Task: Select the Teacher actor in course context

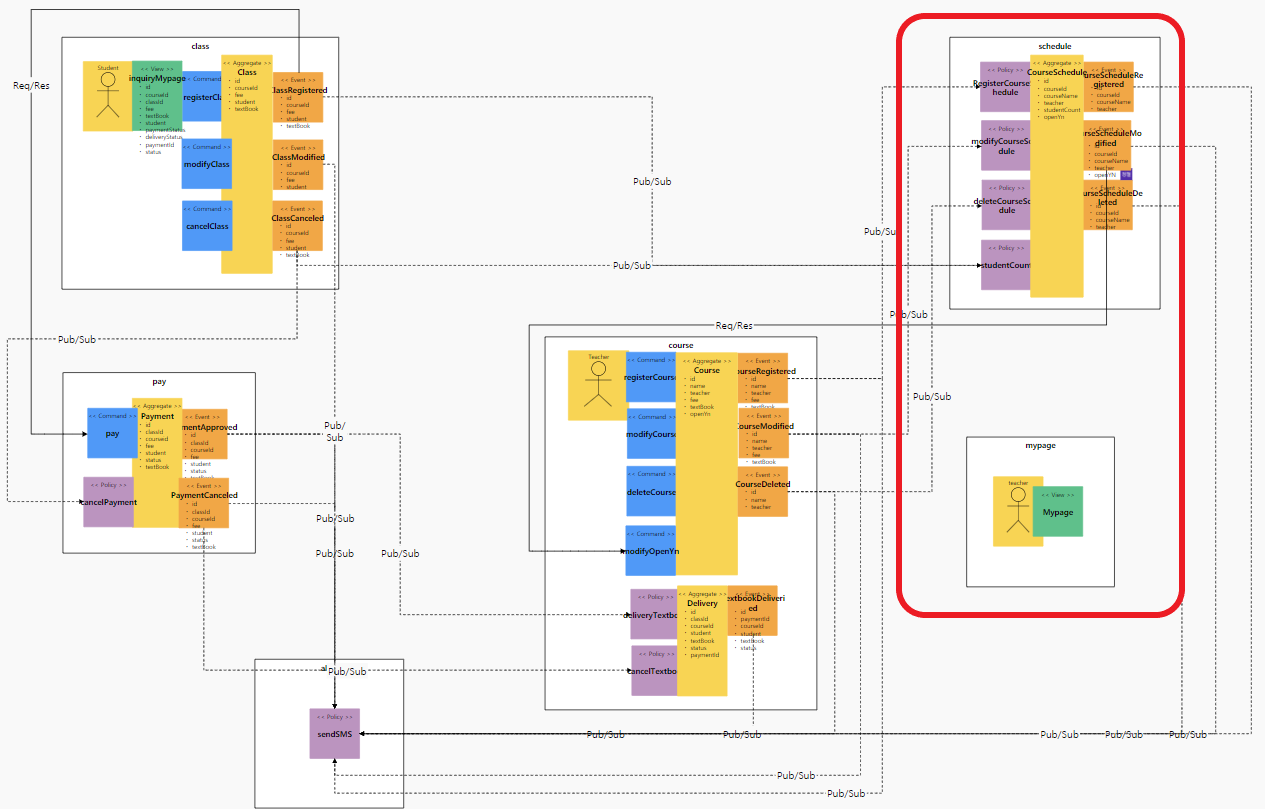Action: (x=598, y=384)
